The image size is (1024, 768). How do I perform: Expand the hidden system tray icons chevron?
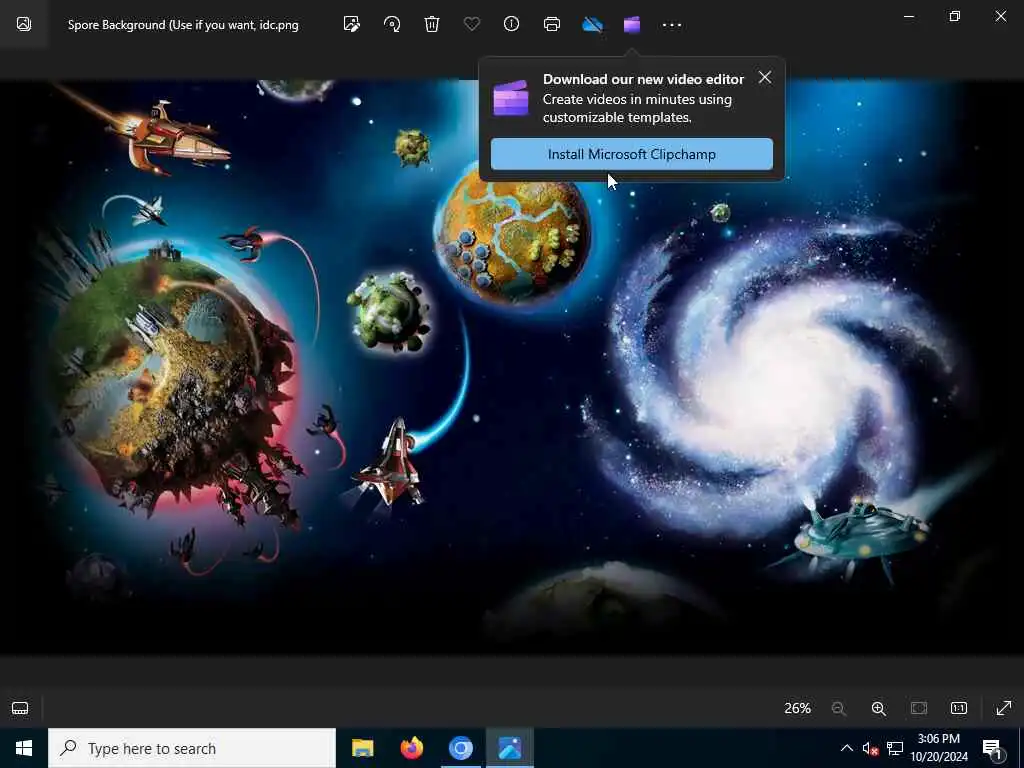pyautogui.click(x=846, y=748)
